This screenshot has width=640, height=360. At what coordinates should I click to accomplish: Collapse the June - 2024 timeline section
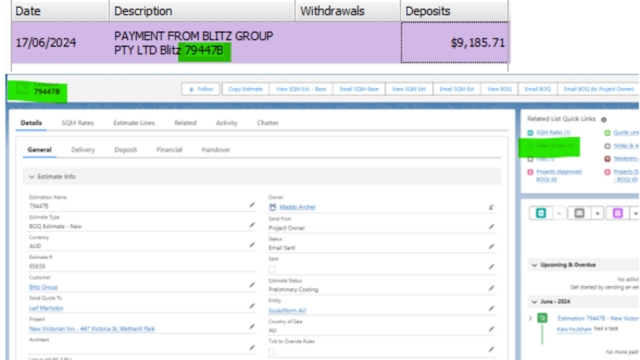[x=534, y=302]
